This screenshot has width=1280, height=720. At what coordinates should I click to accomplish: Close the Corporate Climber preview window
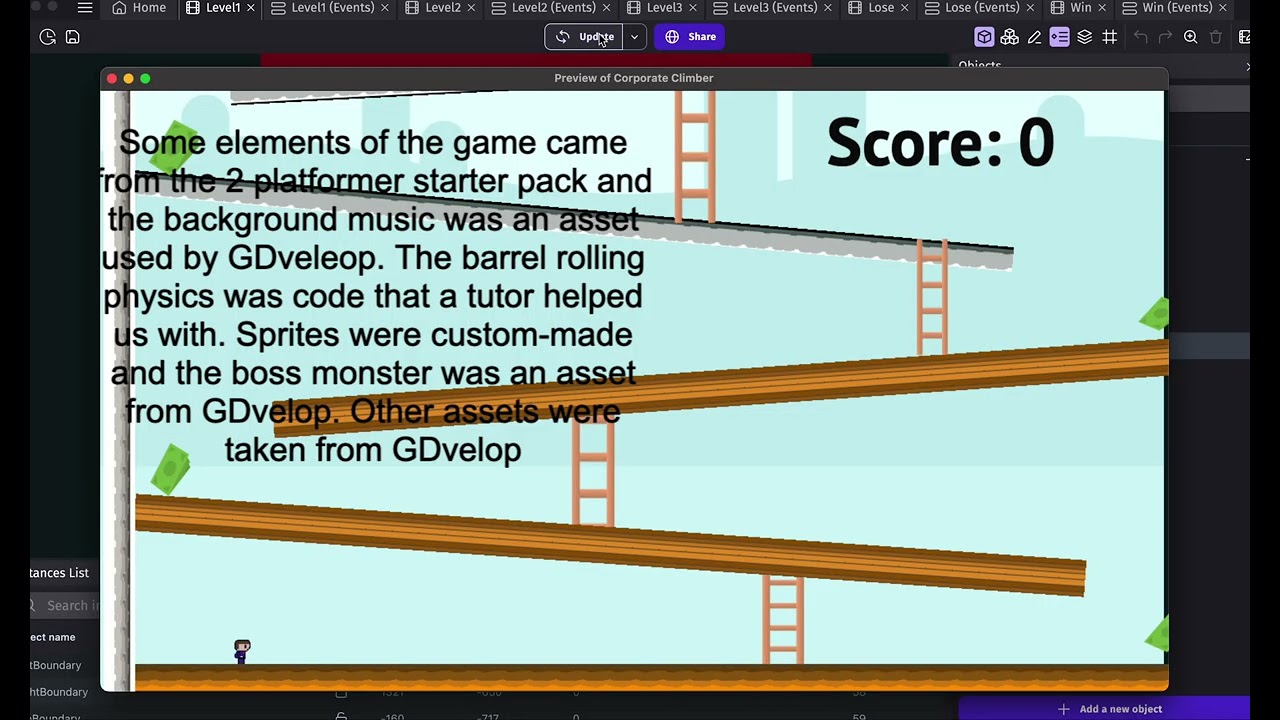tap(112, 78)
